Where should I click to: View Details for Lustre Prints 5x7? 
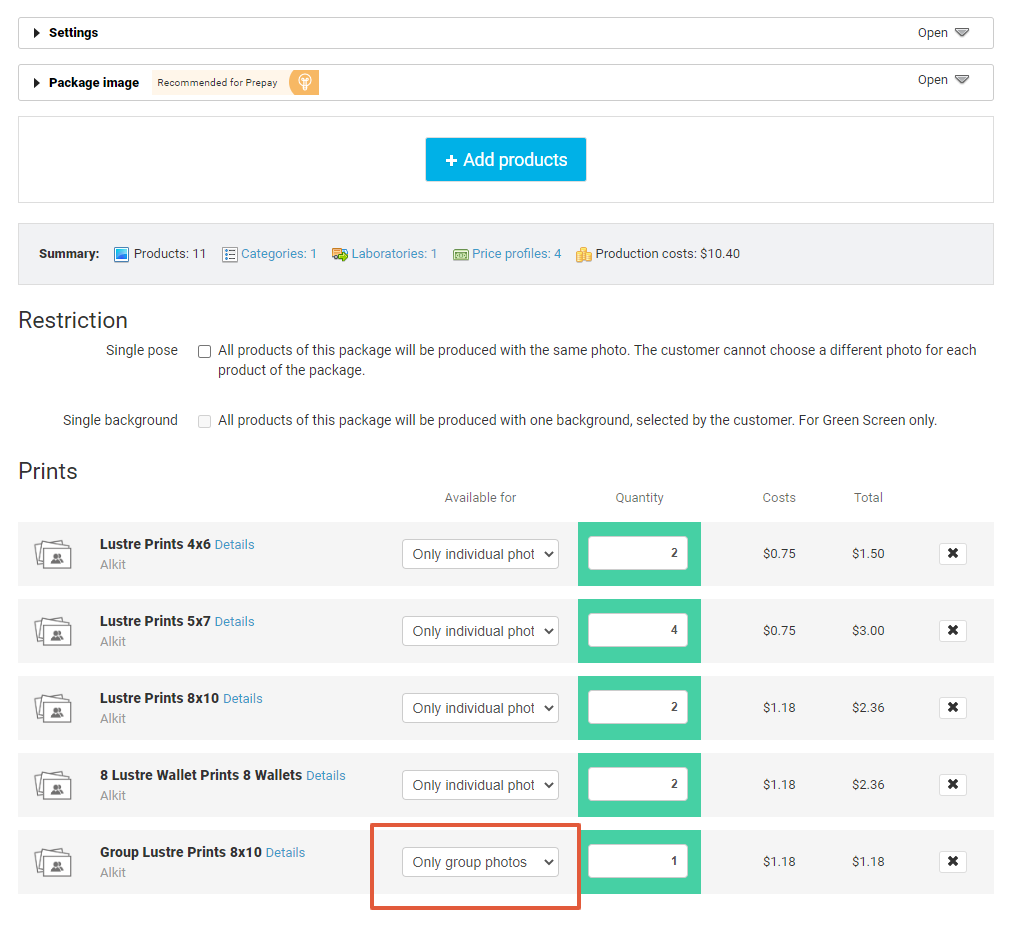coord(234,621)
